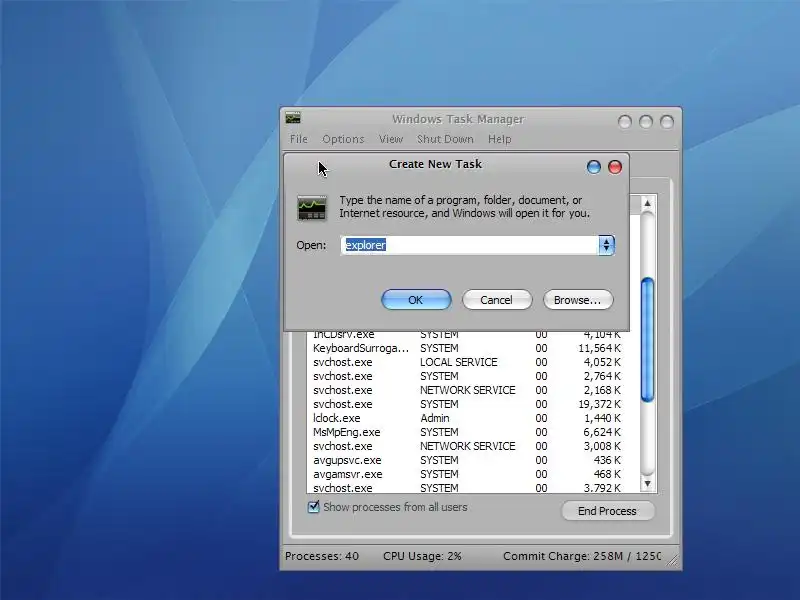This screenshot has height=600, width=800.
Task: Close the Create New Task dialog with the red button
Action: [615, 167]
